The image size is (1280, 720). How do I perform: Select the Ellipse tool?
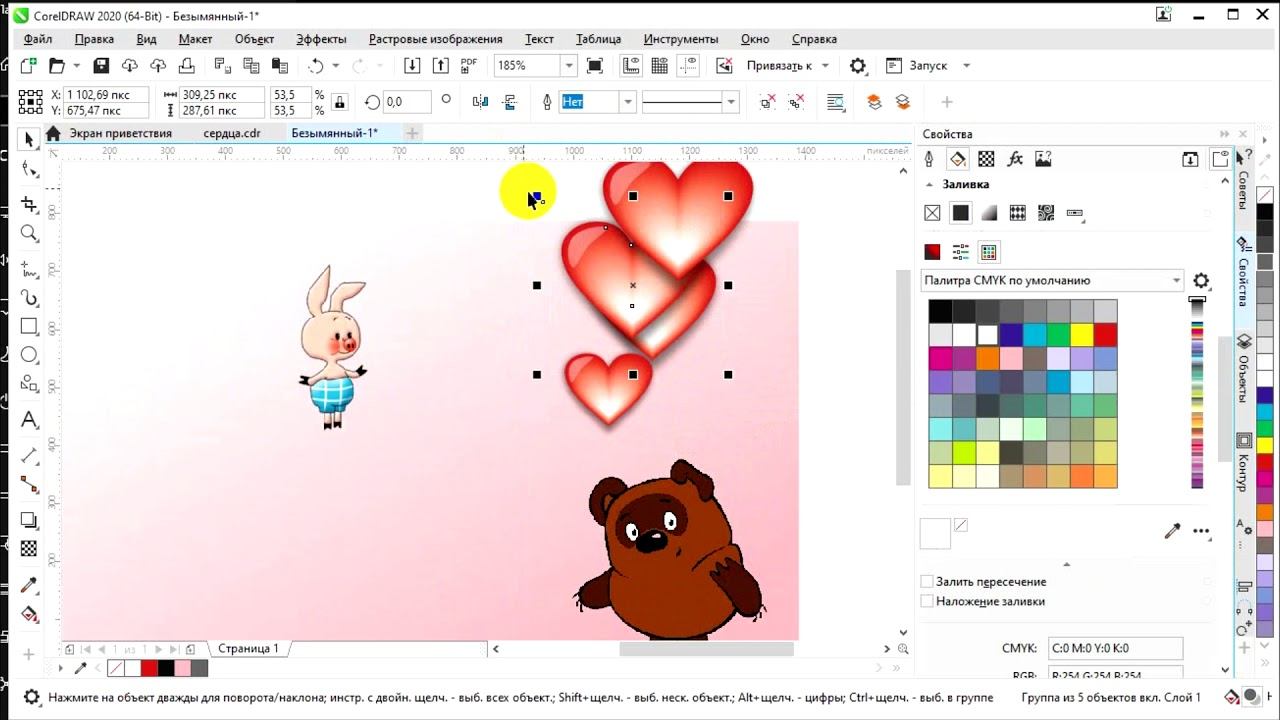point(29,355)
